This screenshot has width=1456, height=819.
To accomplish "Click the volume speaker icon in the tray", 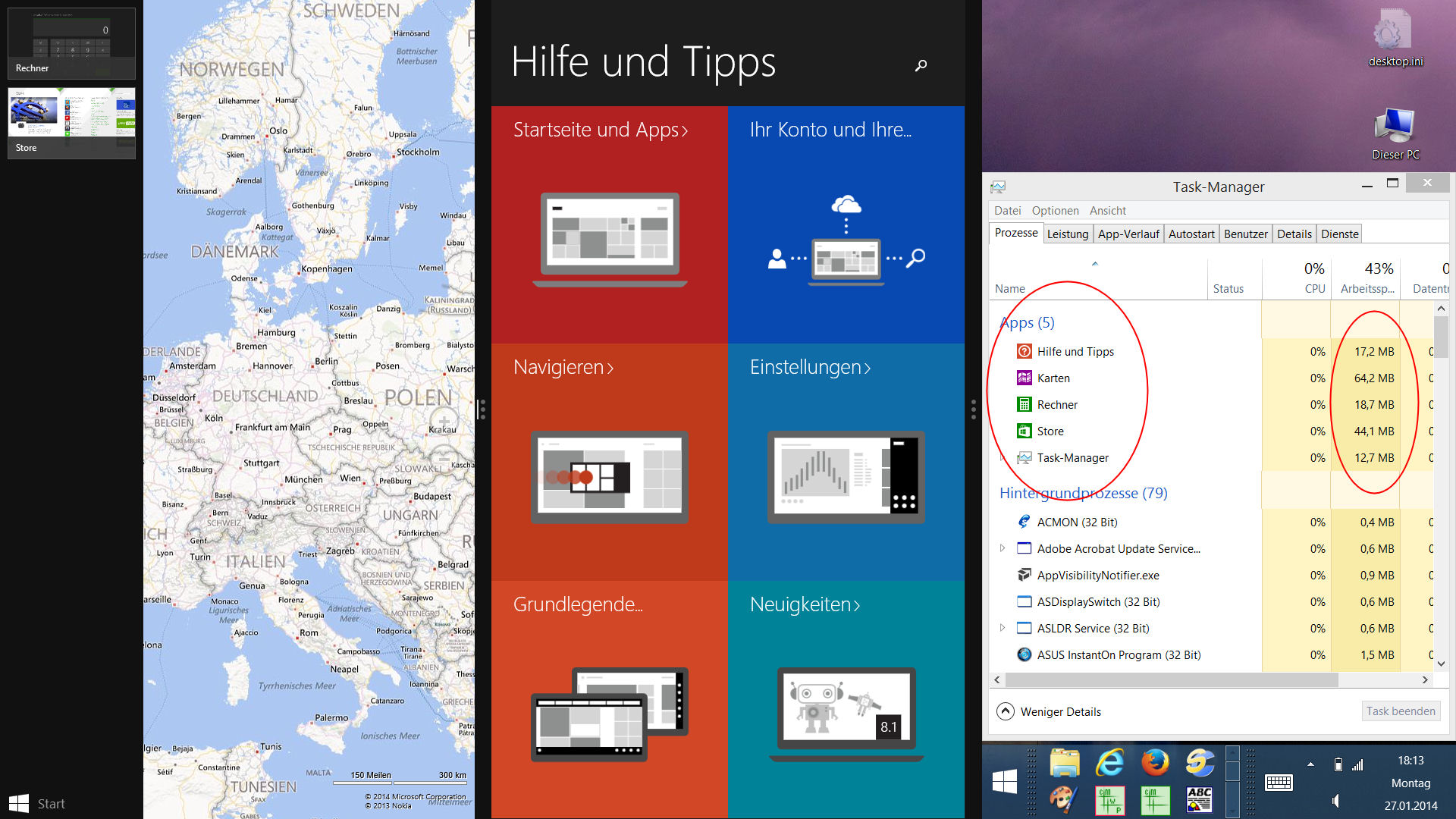I will pyautogui.click(x=1335, y=801).
